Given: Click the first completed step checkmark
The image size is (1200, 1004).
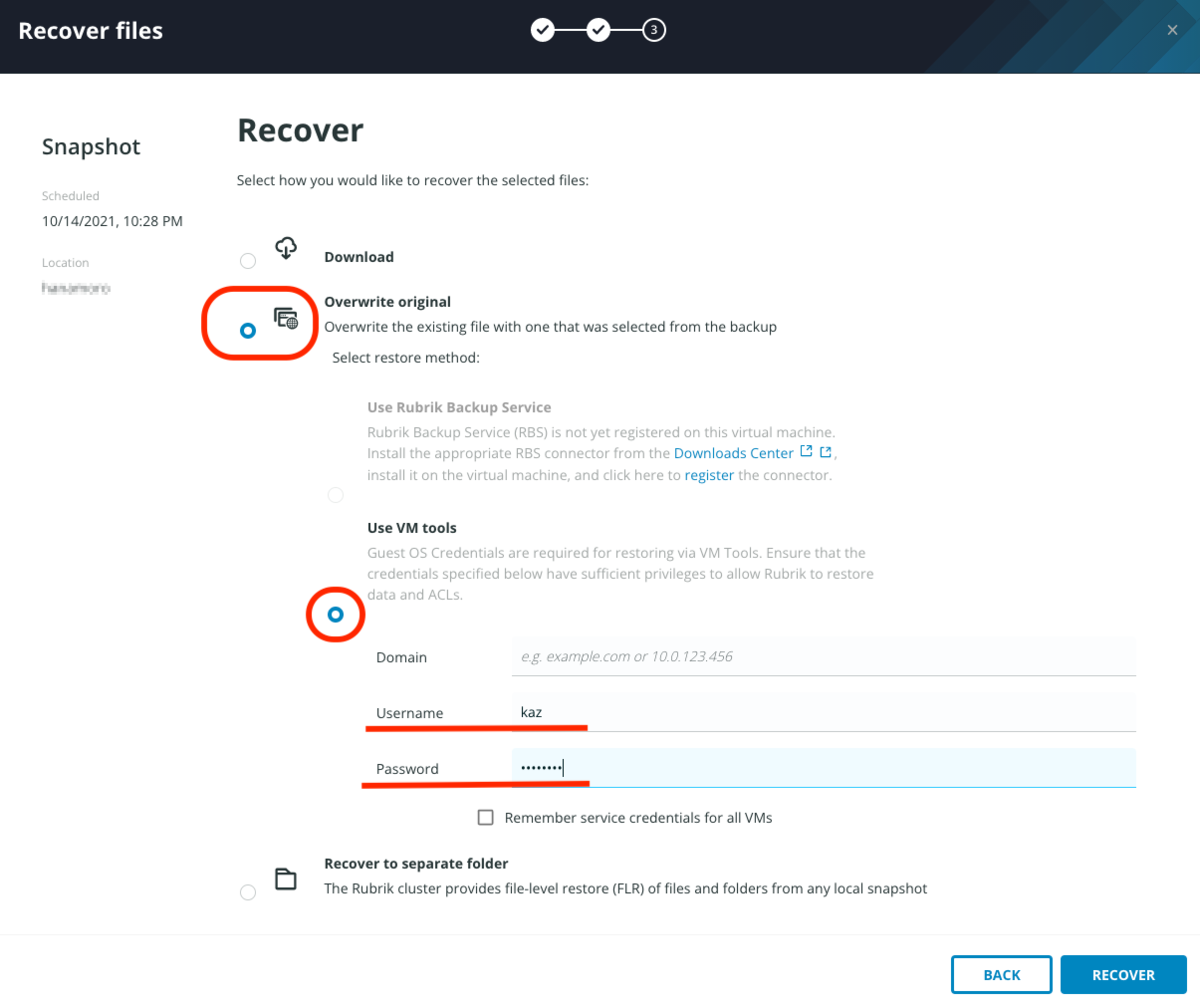Looking at the screenshot, I should (542, 30).
